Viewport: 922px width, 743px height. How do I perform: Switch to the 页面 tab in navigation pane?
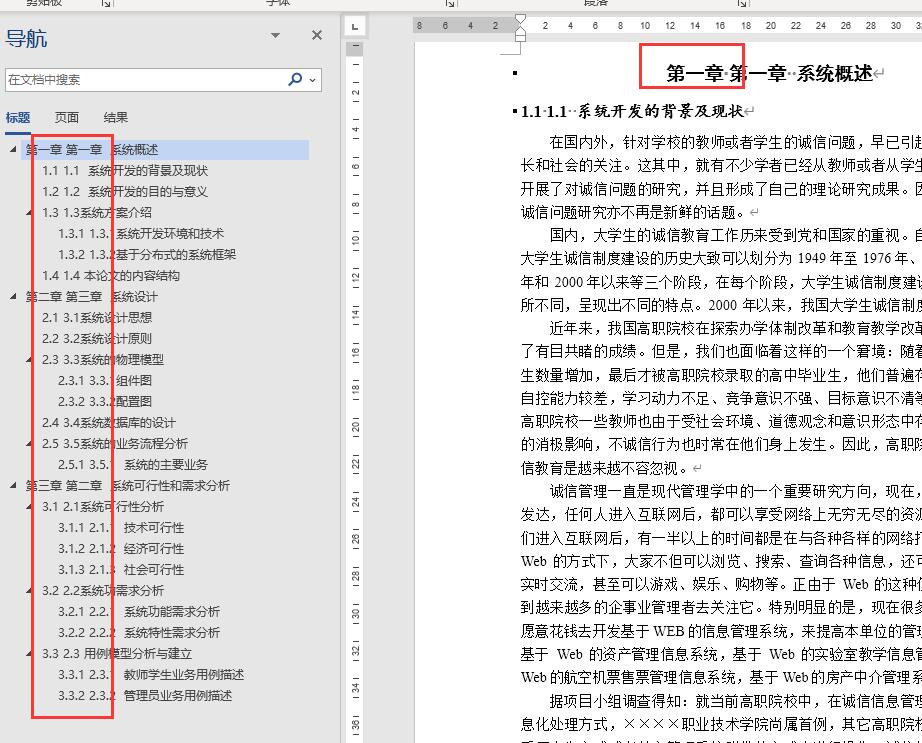[65, 117]
